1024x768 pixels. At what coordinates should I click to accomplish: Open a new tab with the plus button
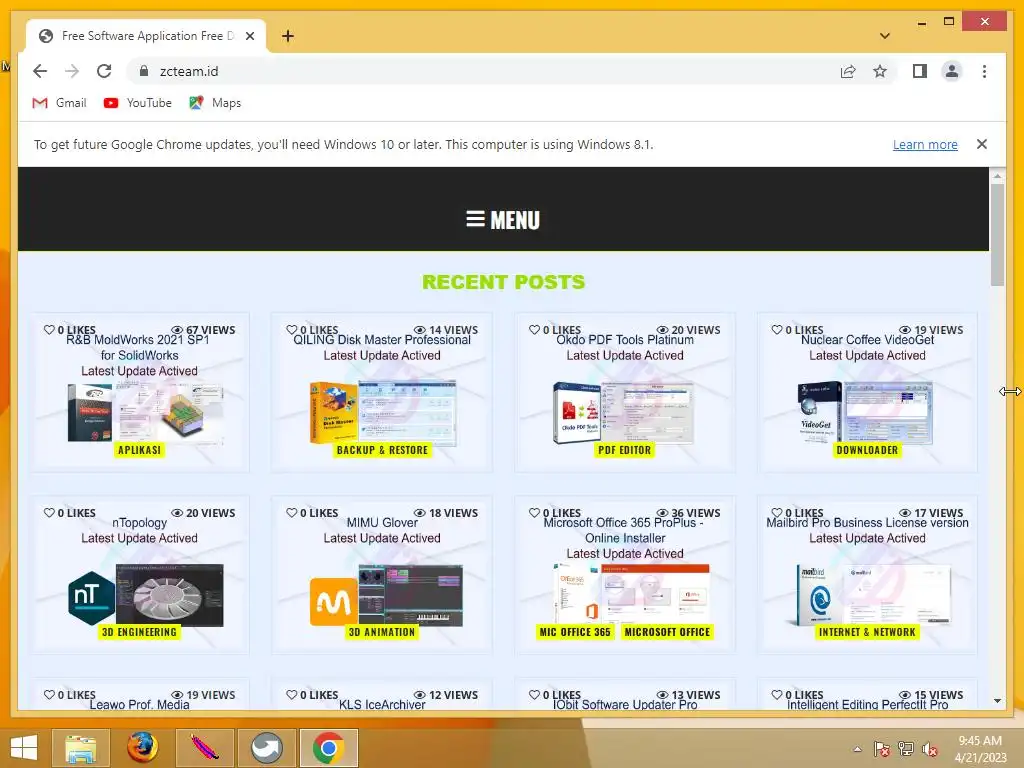click(x=287, y=36)
